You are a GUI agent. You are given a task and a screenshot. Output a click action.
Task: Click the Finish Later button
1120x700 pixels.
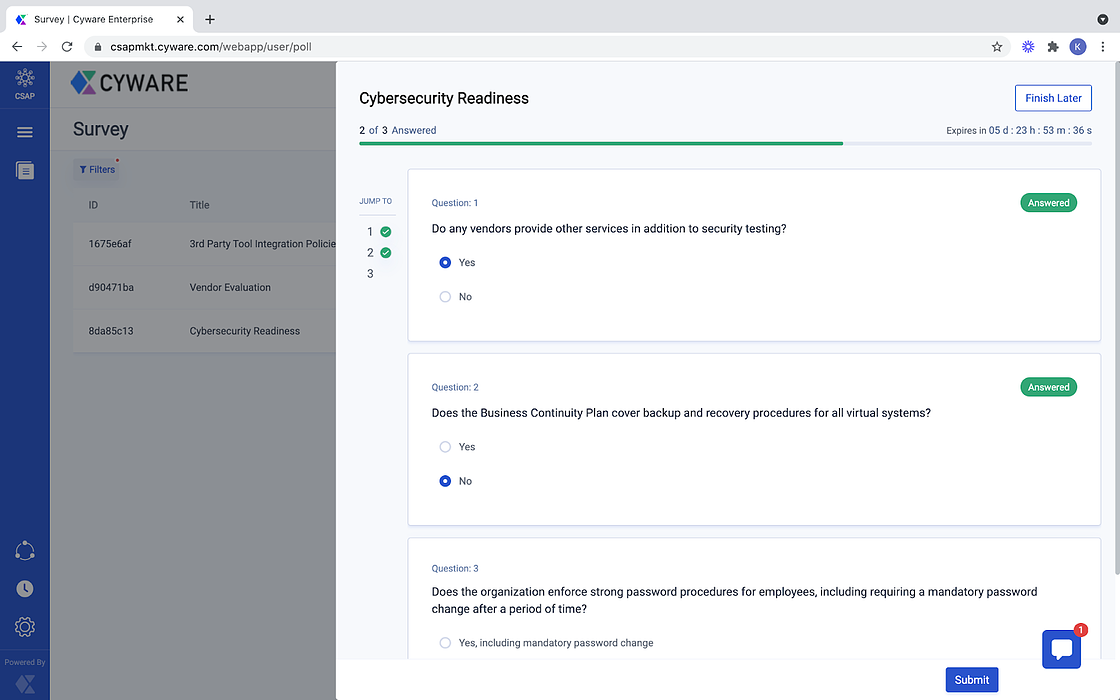[1053, 98]
